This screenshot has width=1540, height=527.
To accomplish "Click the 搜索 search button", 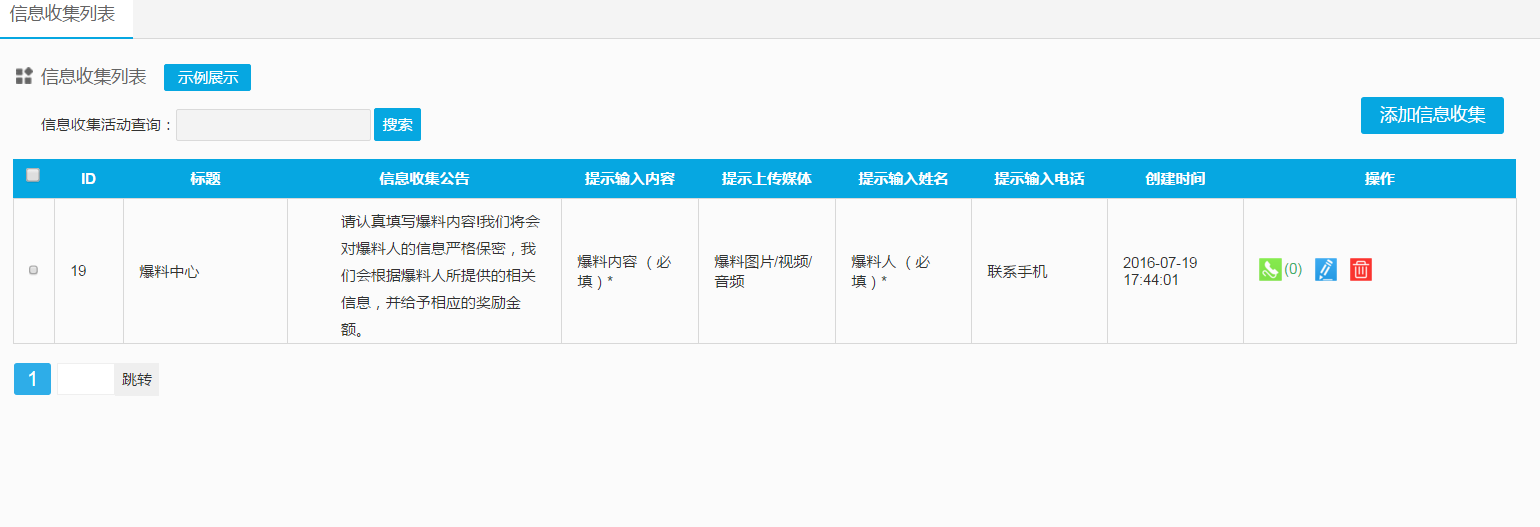I will click(x=397, y=125).
